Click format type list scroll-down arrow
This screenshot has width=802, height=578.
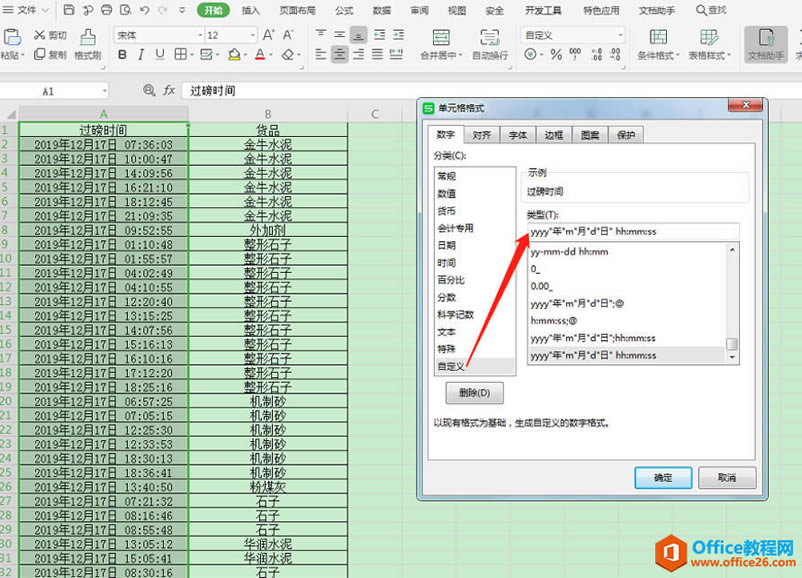tap(732, 357)
